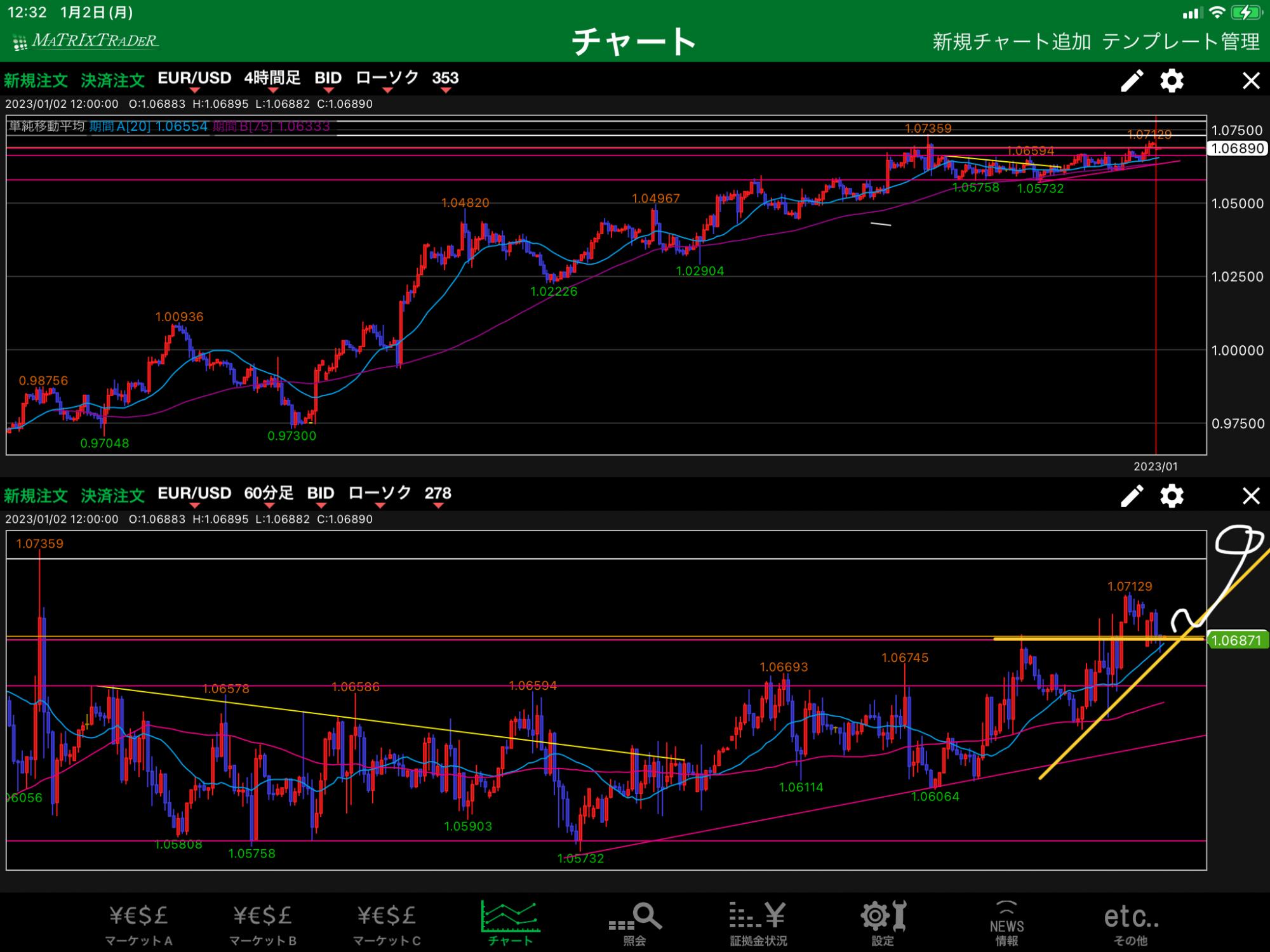Open the 4時間足 timeframe dropdown
The image size is (1270, 952).
pyautogui.click(x=272, y=79)
